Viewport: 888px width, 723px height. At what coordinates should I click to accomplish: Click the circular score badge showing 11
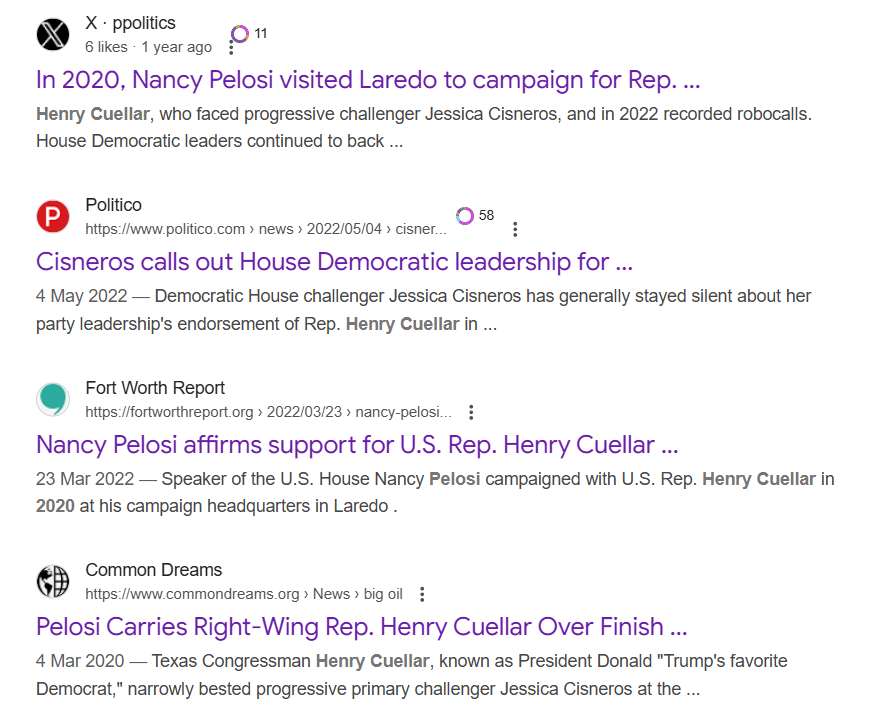tap(240, 34)
